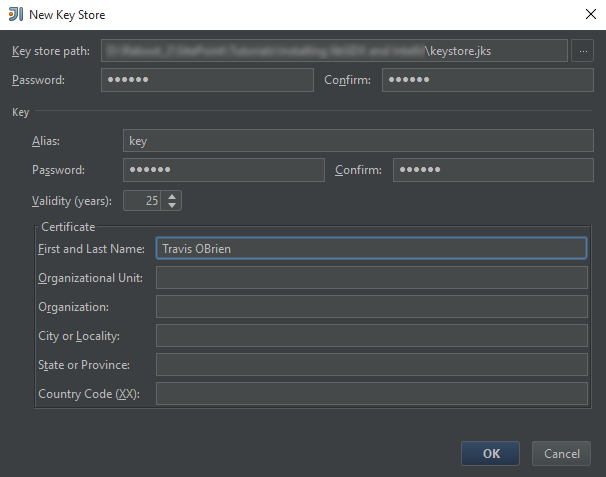
Task: Select the Organizational Unit field
Action: 370,277
